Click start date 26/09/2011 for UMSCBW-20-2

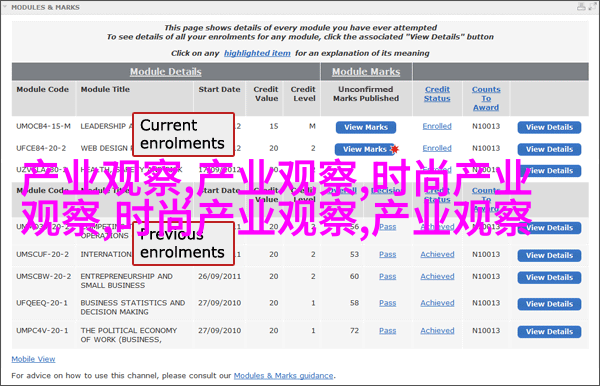point(219,276)
